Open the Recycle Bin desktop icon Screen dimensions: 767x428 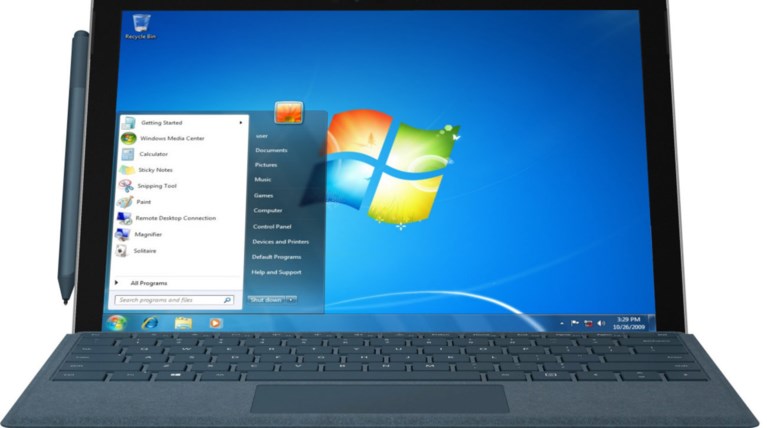pos(141,26)
